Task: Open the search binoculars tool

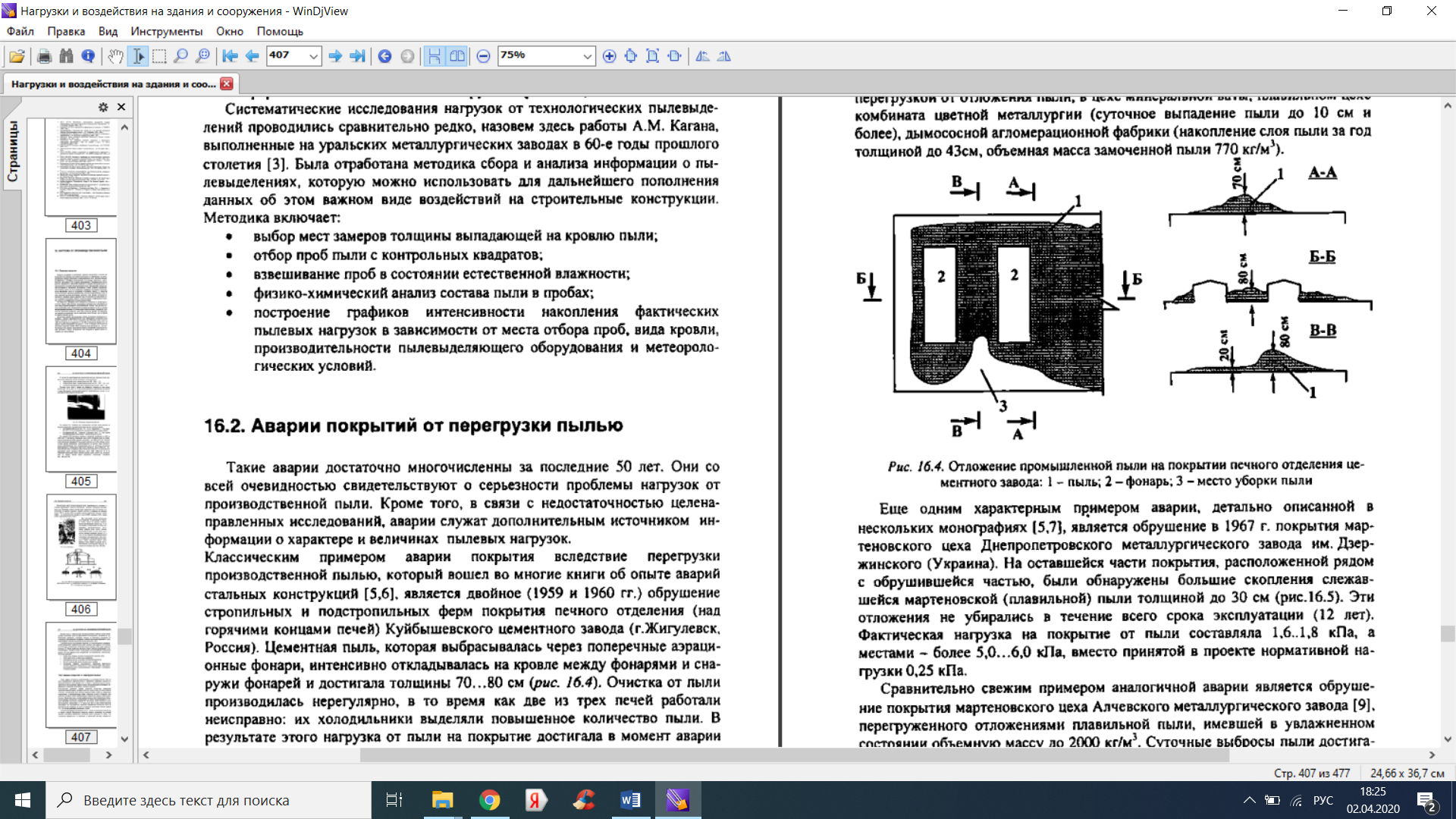Action: [66, 56]
